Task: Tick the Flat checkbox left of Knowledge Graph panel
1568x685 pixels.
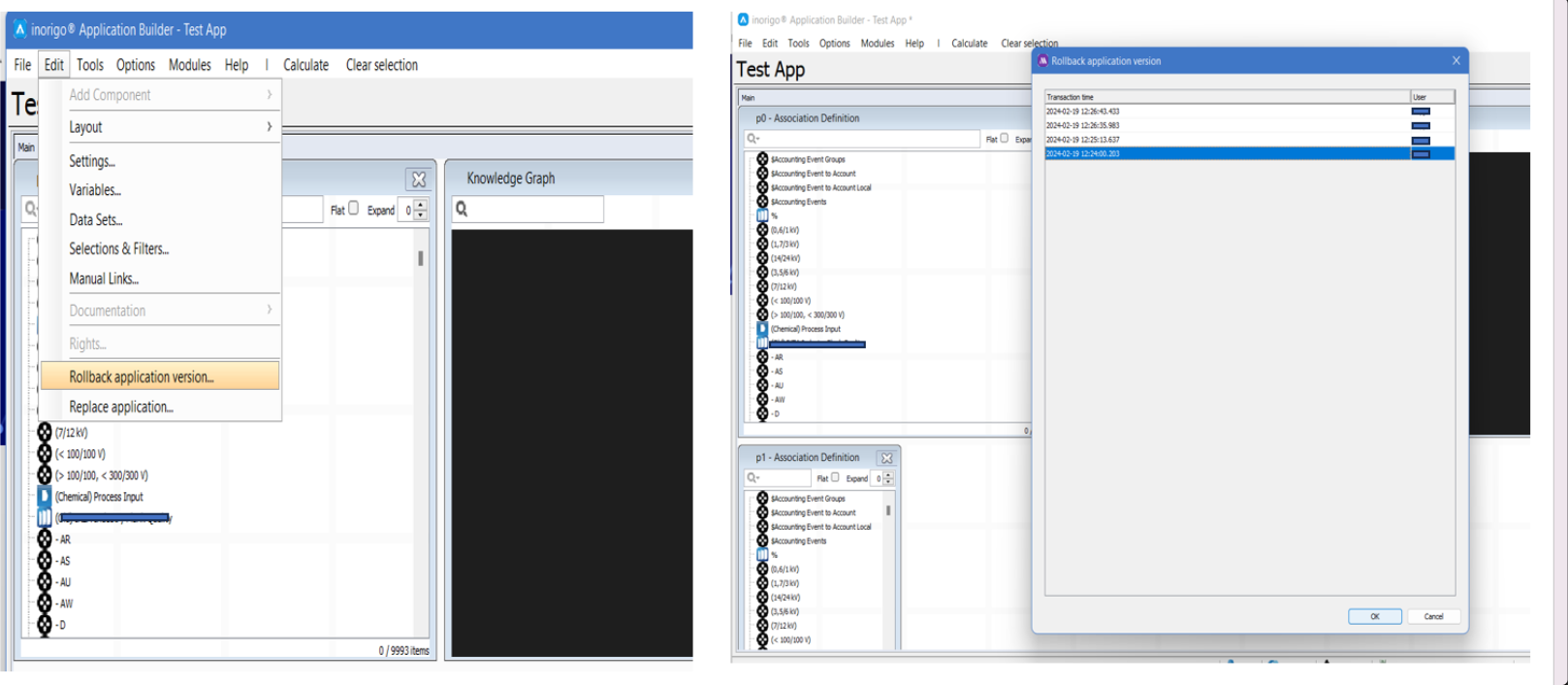Action: coord(354,209)
